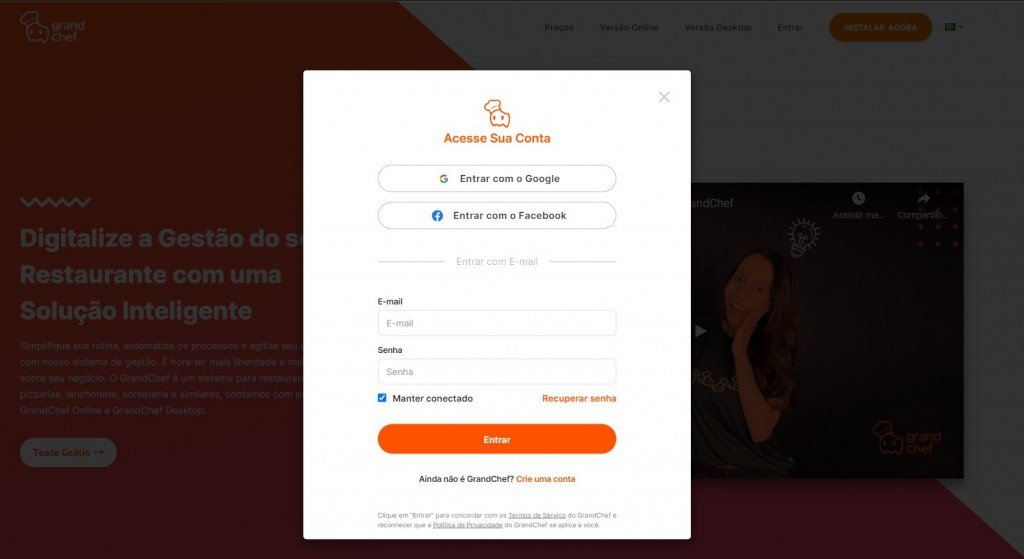Click the GrandChef logo in top navbar
1024x559 pixels.
pos(52,27)
